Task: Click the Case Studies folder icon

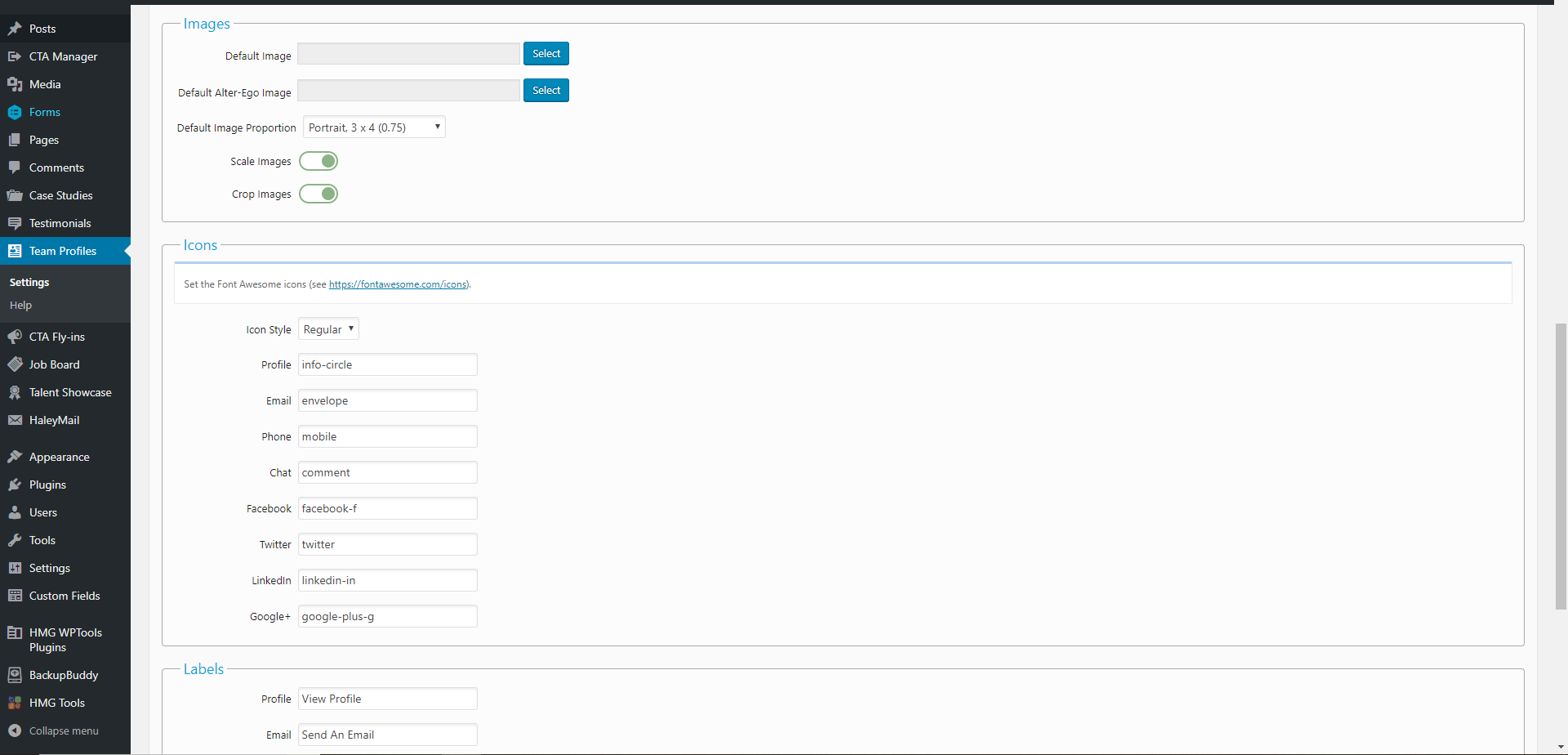Action: click(x=15, y=195)
